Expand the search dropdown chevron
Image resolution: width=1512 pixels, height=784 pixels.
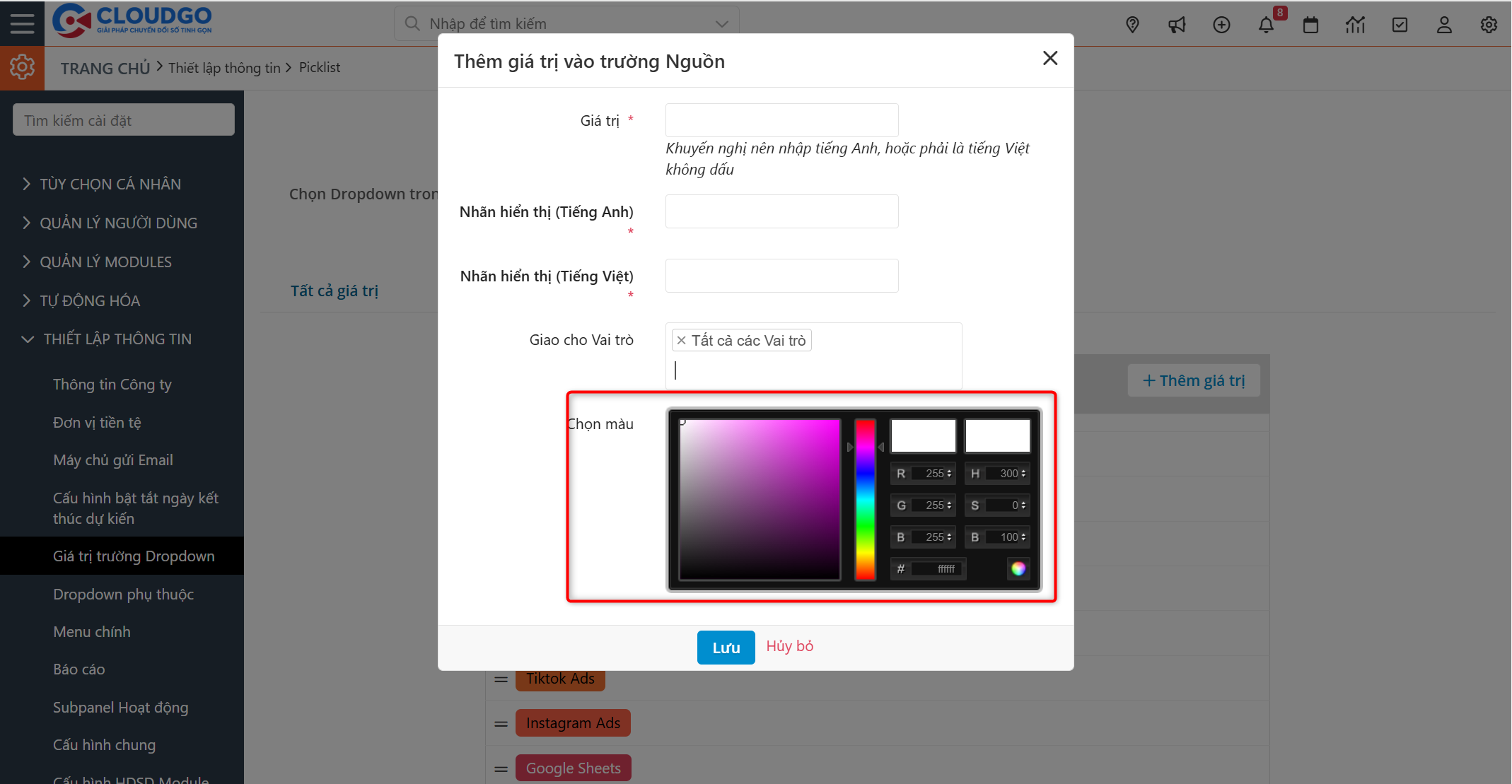pyautogui.click(x=721, y=23)
